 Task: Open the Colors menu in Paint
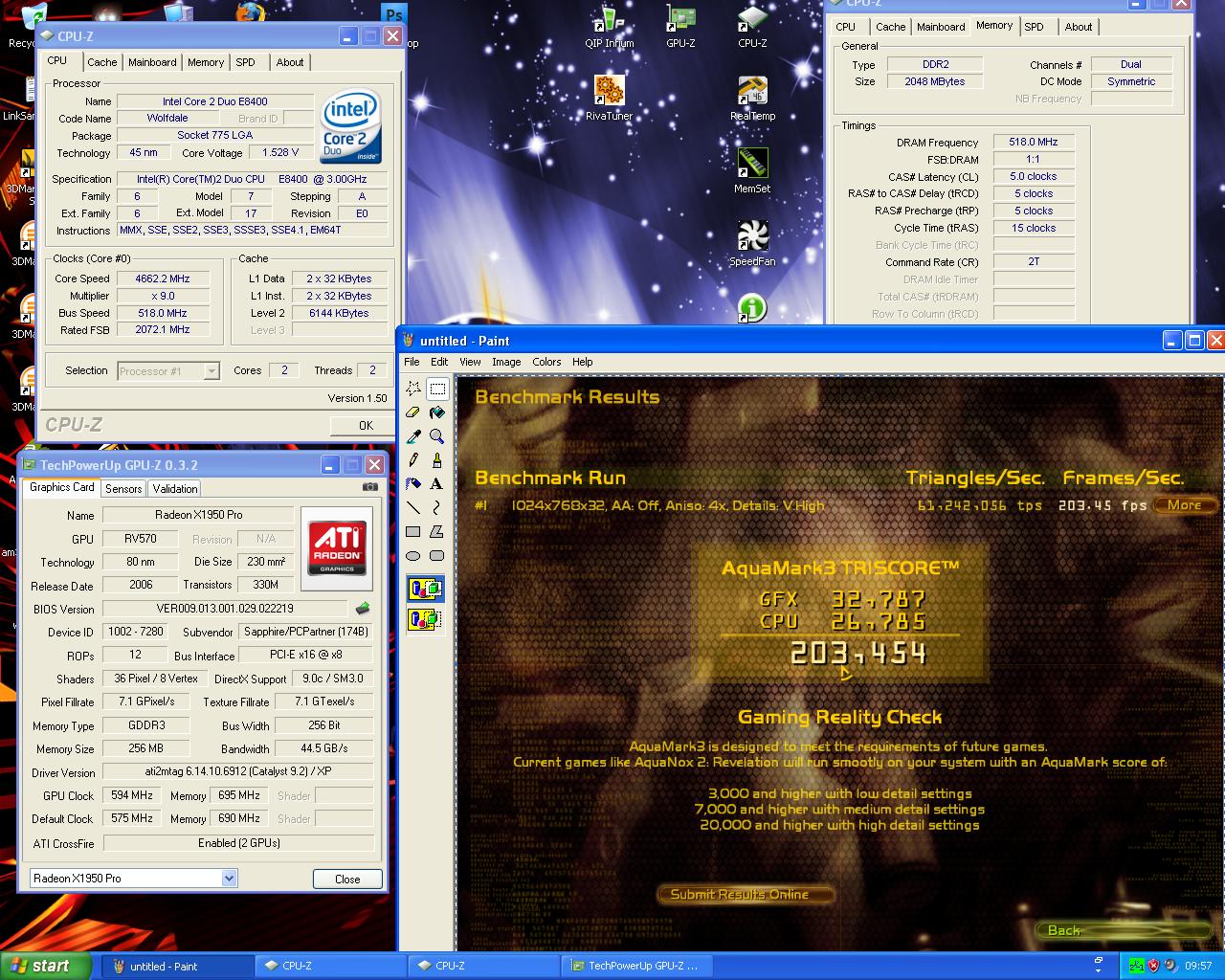click(x=546, y=362)
